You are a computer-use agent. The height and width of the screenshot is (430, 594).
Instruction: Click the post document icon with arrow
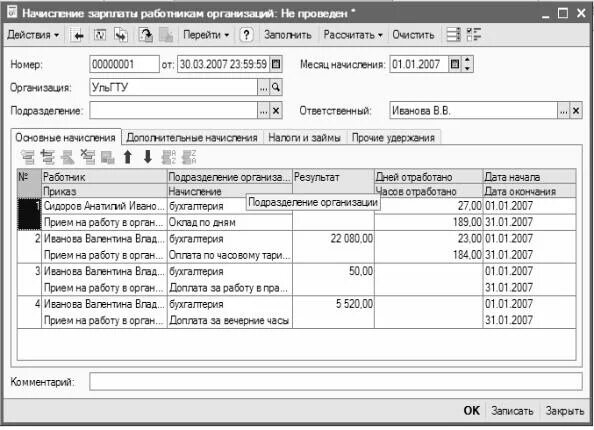pos(145,35)
